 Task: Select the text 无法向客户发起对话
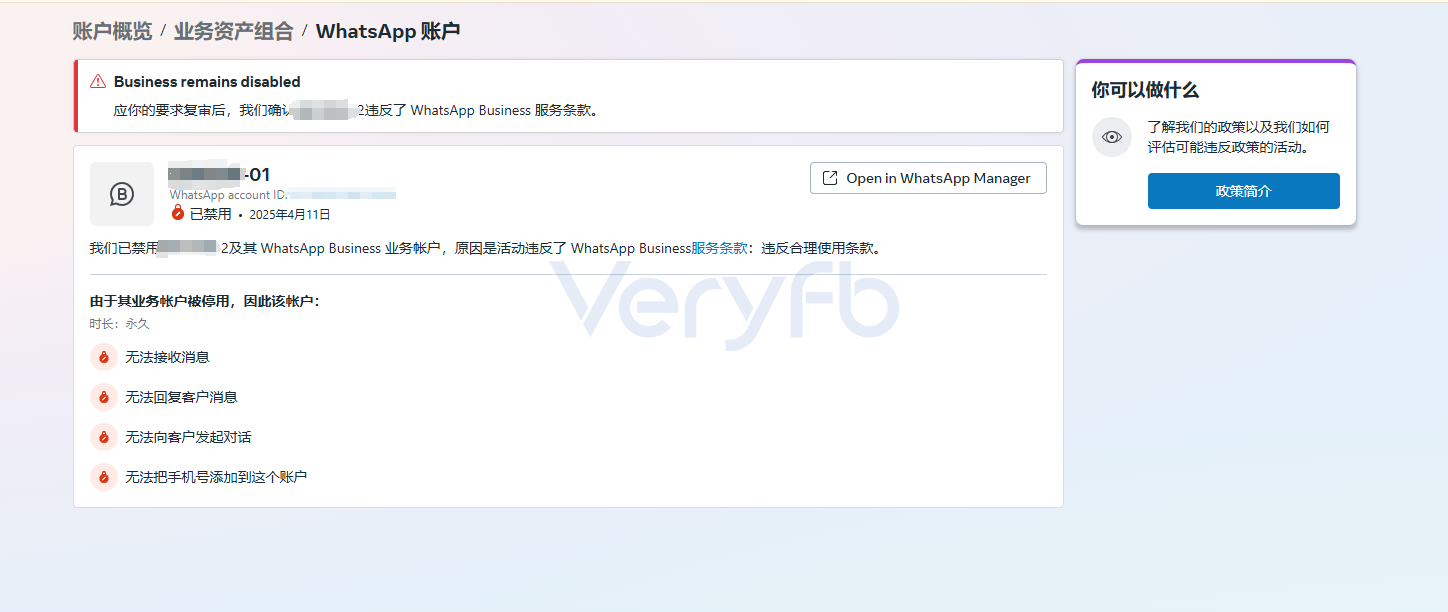click(x=188, y=437)
